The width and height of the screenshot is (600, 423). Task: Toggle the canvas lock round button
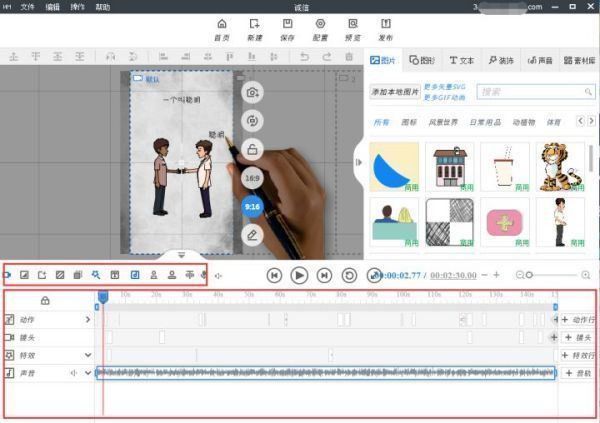(252, 149)
